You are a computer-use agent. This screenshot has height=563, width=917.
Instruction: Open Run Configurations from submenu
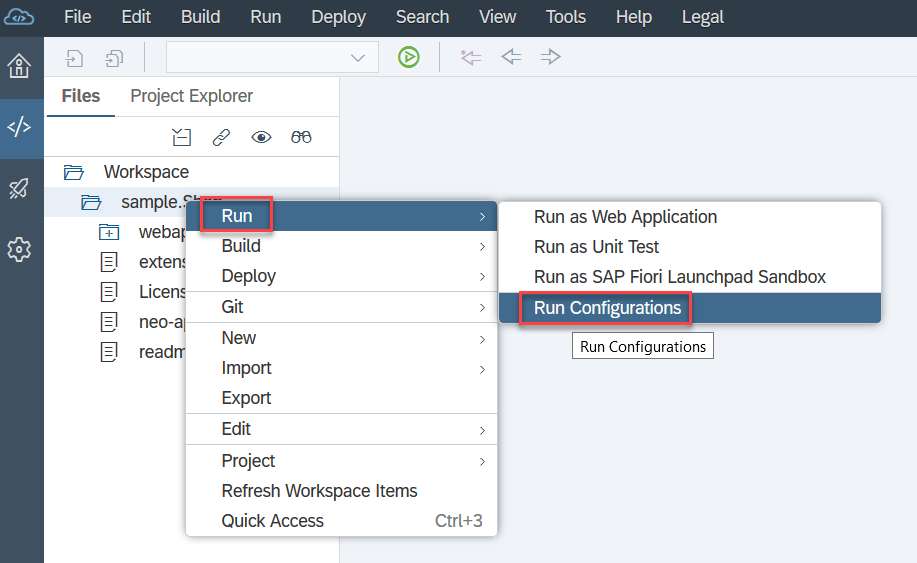click(690, 308)
